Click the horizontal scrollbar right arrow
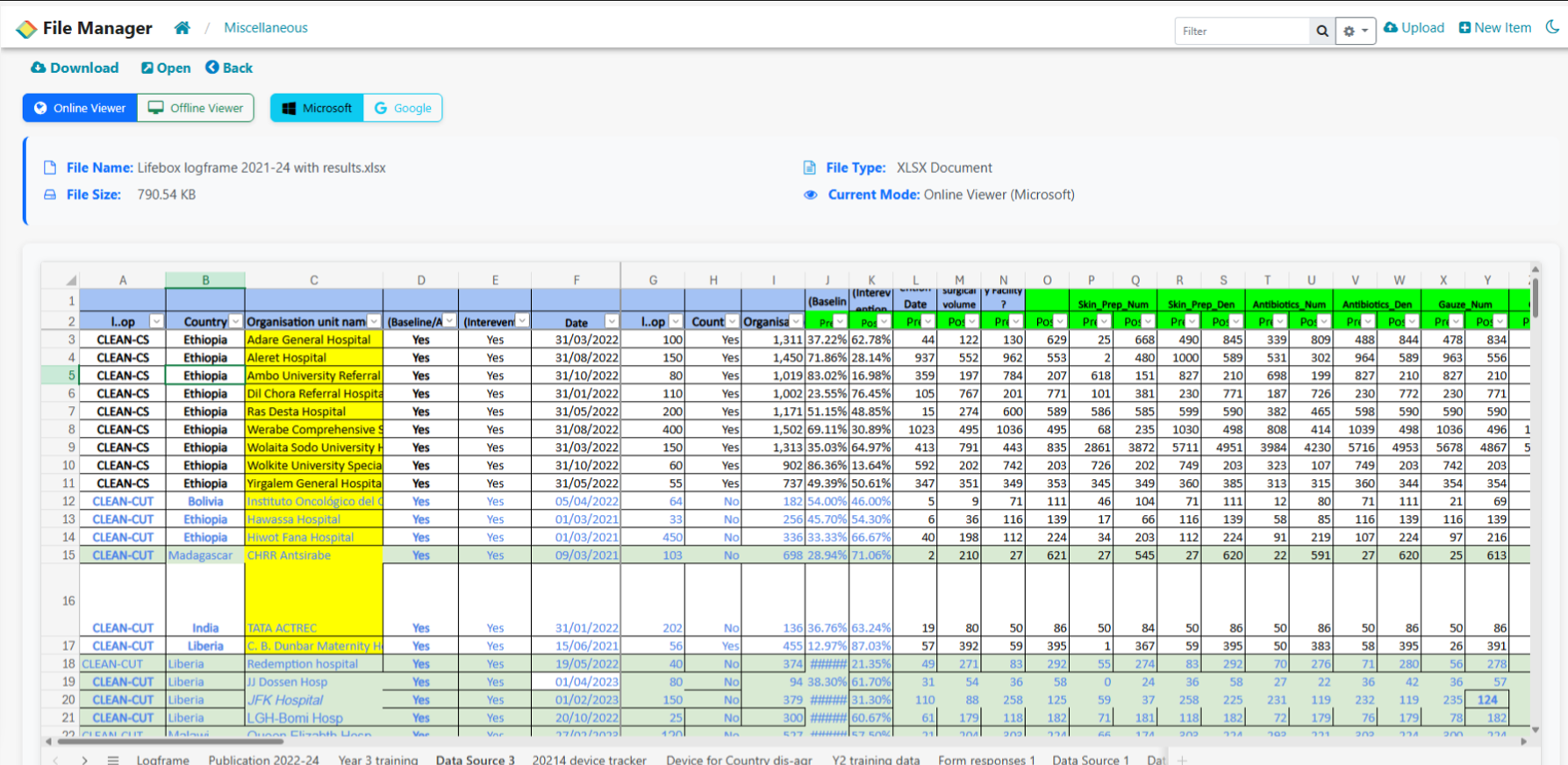This screenshot has width=1568, height=765. 1524,741
